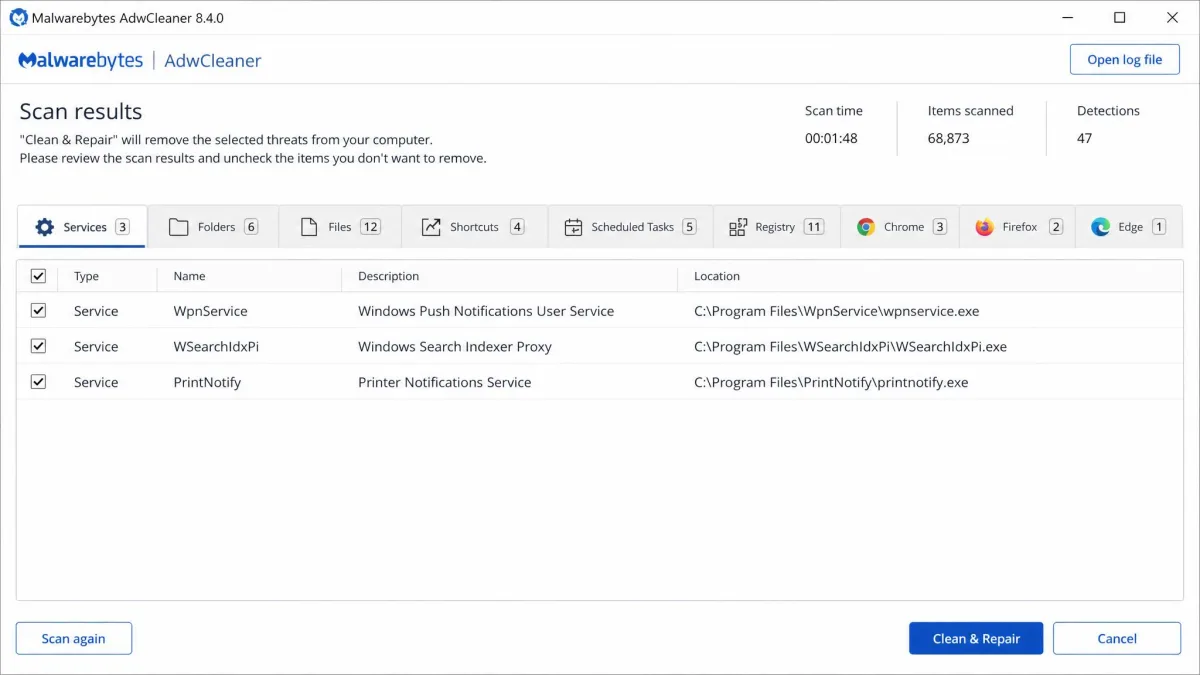
Task: Select the Services tab
Action: pos(82,227)
